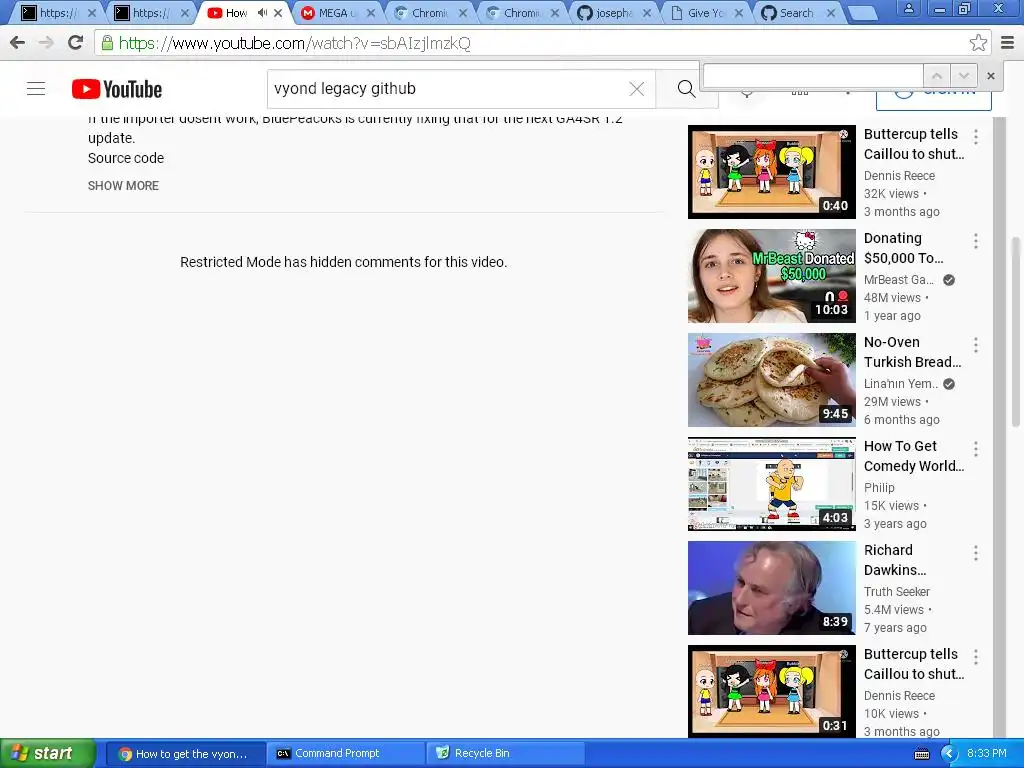Open the Chrome user profile icon
The height and width of the screenshot is (768, 1024).
(x=908, y=8)
